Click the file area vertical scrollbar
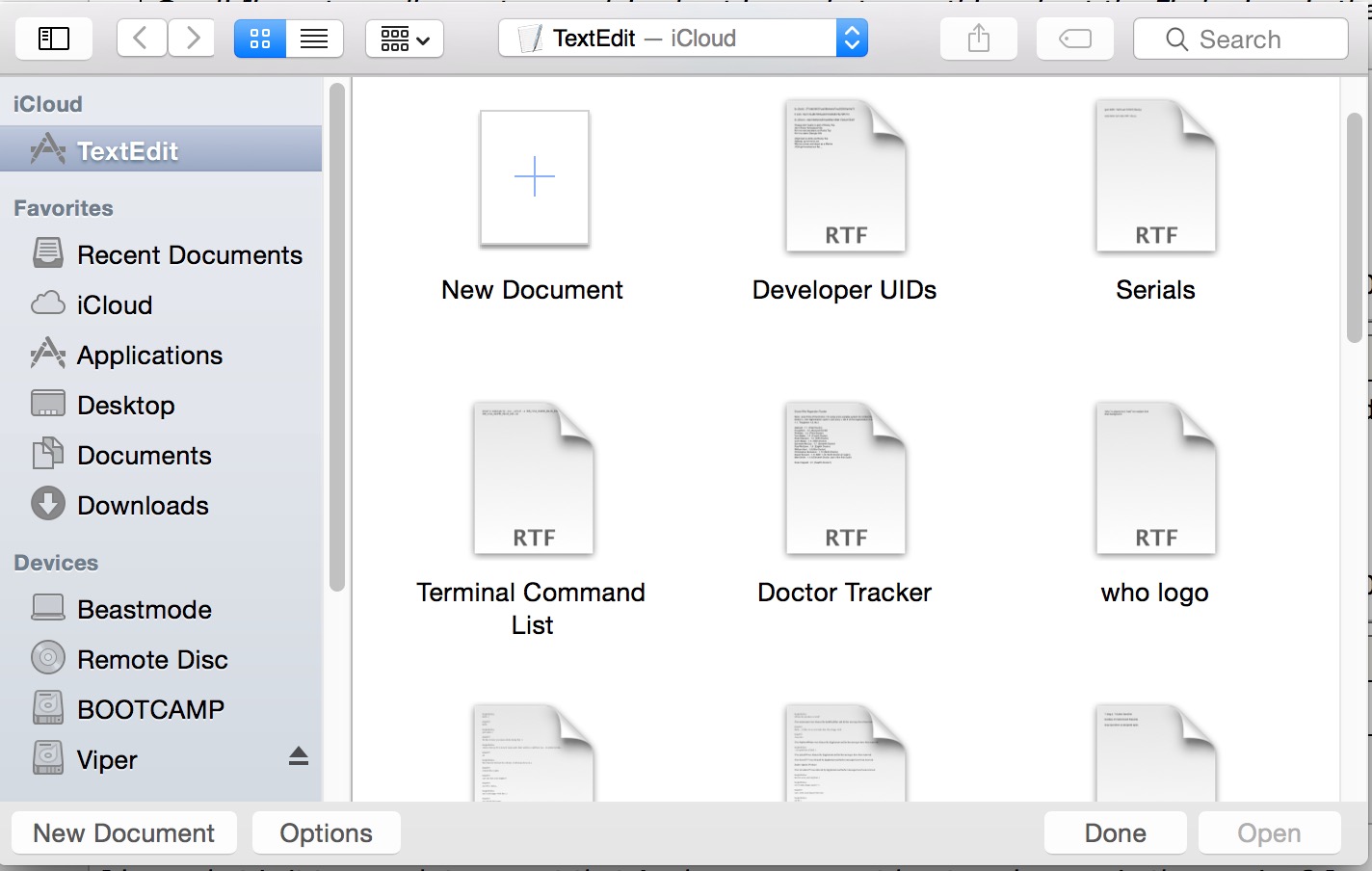Image resolution: width=1372 pixels, height=871 pixels. pos(1354,227)
